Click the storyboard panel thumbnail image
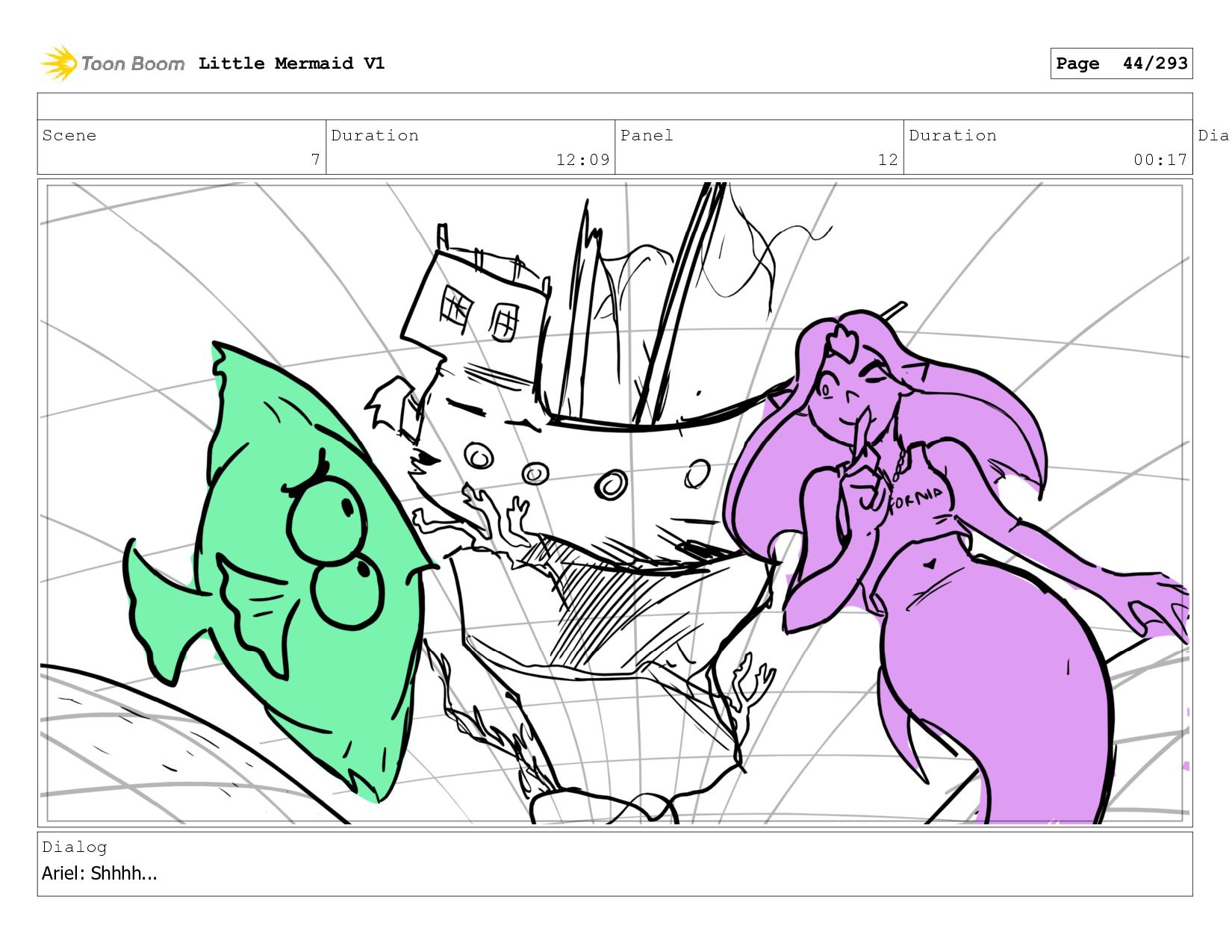 [x=615, y=503]
